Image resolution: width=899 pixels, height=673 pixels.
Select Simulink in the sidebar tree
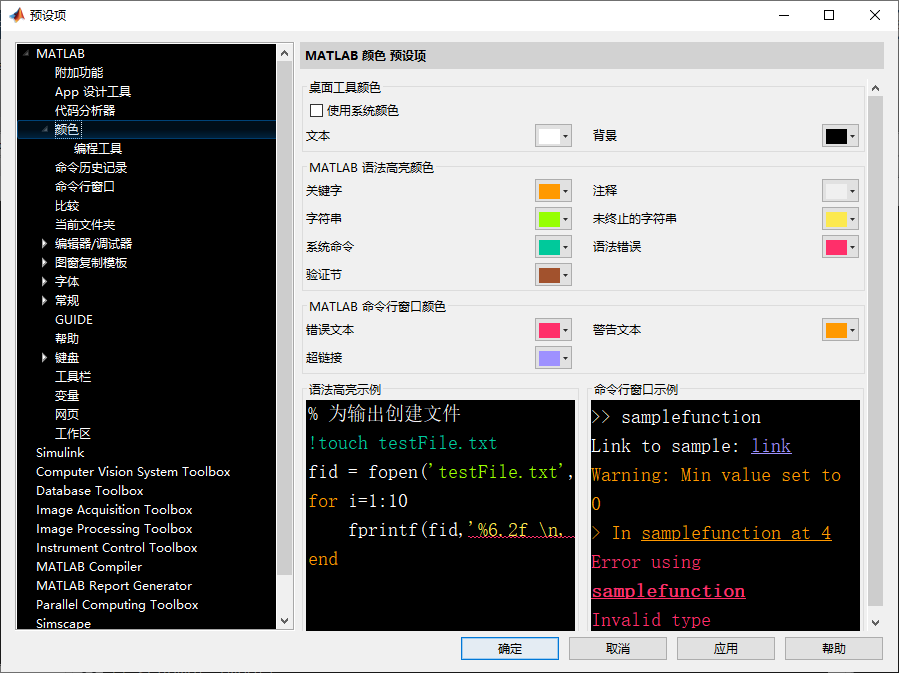pyautogui.click(x=59, y=452)
